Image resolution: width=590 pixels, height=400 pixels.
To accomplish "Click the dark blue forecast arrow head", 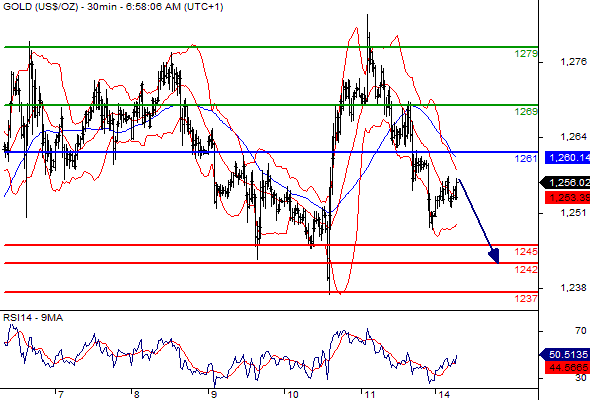I will 494,256.
